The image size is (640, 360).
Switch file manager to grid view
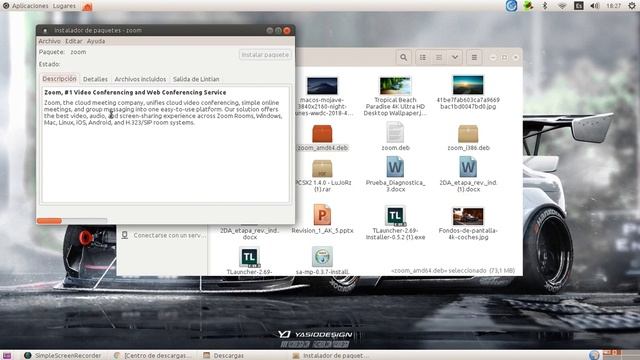pos(423,58)
